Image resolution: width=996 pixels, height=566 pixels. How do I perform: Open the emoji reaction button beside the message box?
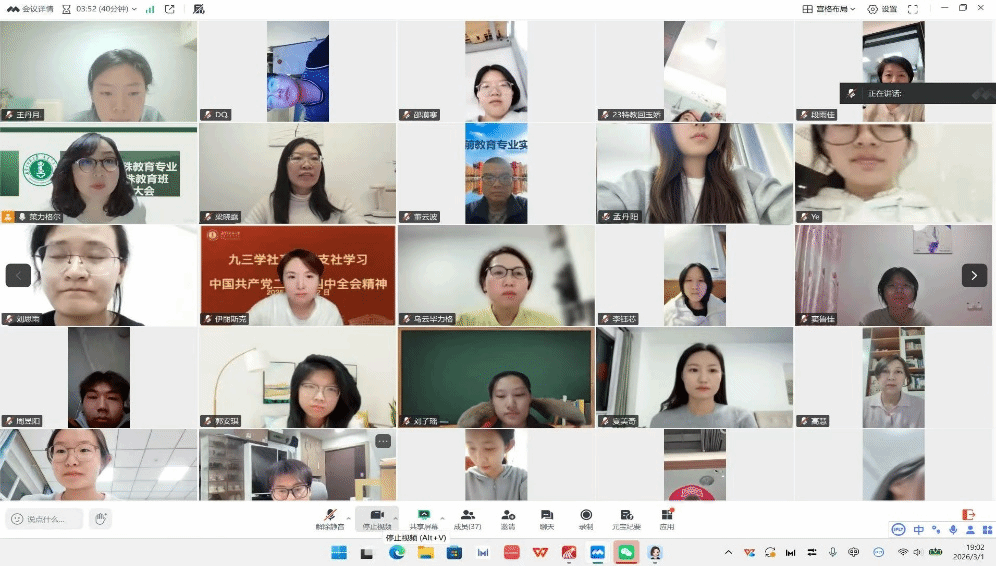pos(99,518)
